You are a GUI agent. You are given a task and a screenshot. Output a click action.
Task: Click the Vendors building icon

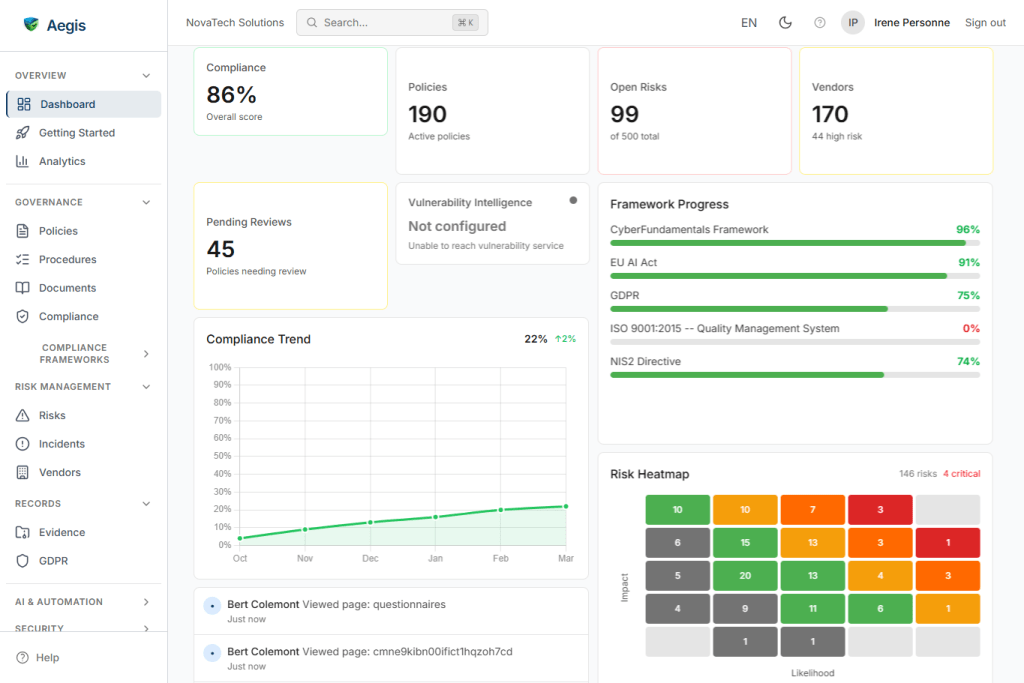(x=23, y=472)
